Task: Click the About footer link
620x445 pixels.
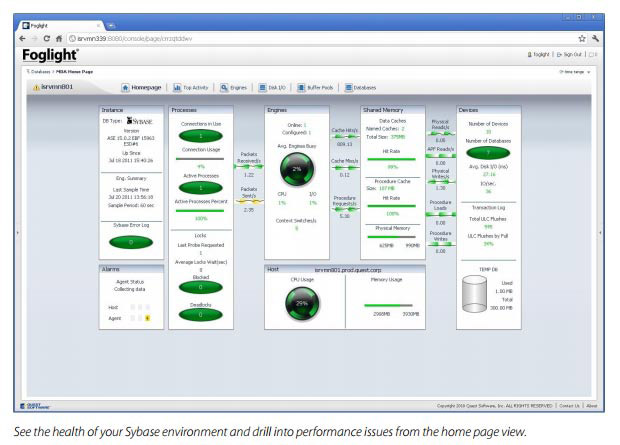Action: pos(592,406)
